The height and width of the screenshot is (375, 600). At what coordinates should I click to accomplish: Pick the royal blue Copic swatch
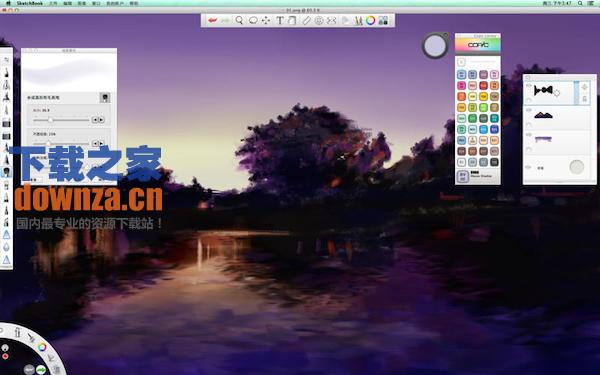click(494, 129)
